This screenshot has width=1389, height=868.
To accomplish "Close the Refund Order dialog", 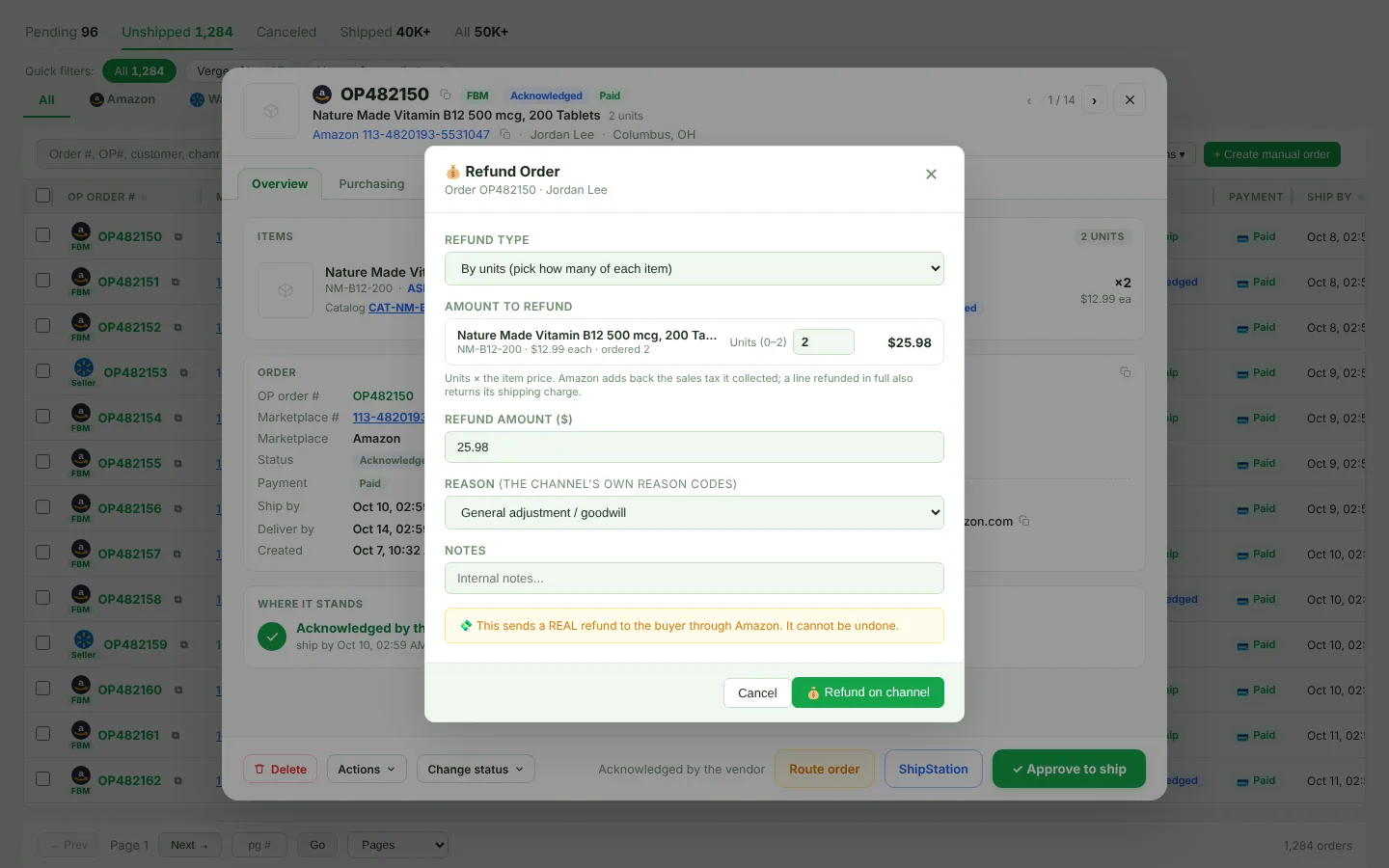I will 931,175.
